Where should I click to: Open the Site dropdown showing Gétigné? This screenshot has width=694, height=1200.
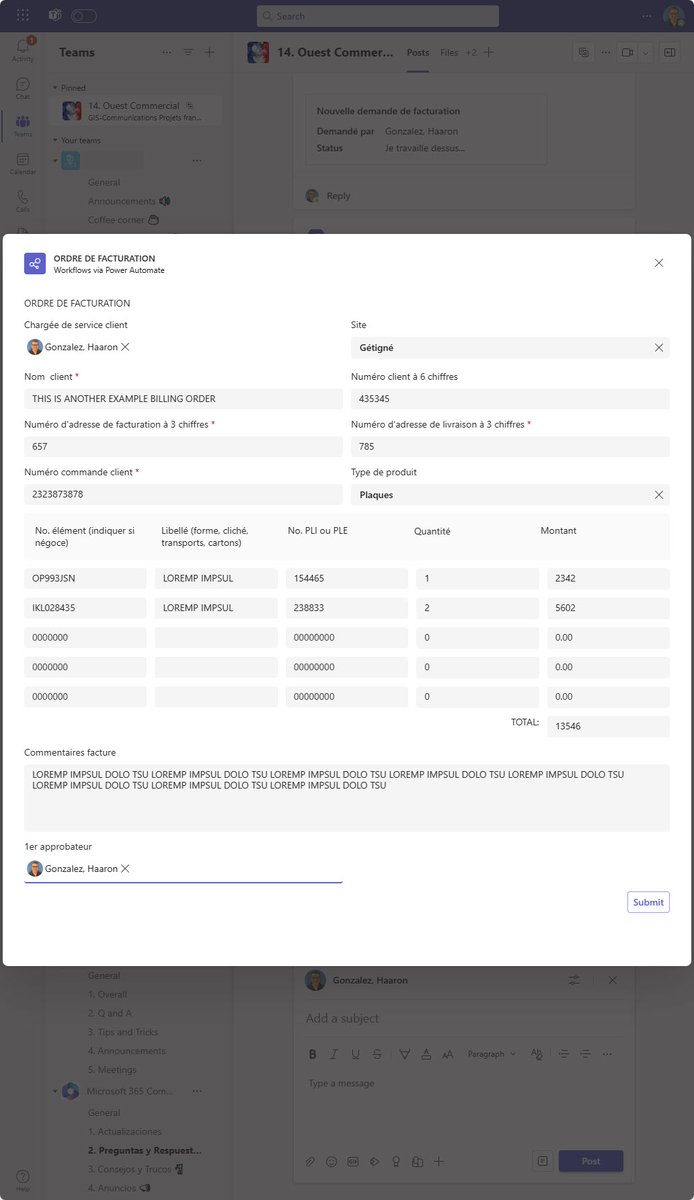pyautogui.click(x=510, y=348)
